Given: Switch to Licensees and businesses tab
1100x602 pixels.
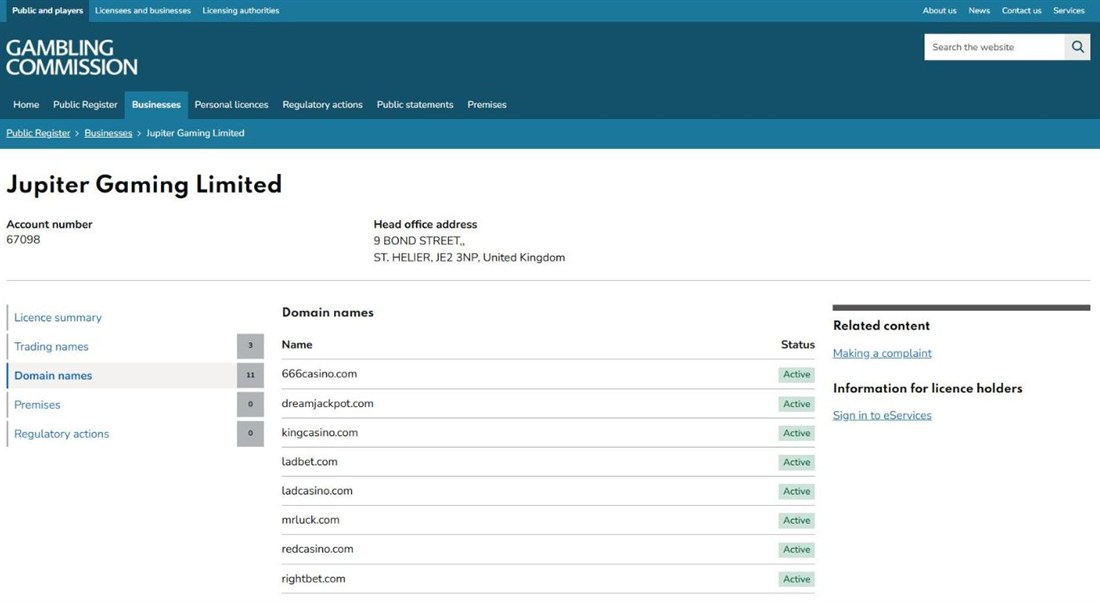Looking at the screenshot, I should 142,11.
